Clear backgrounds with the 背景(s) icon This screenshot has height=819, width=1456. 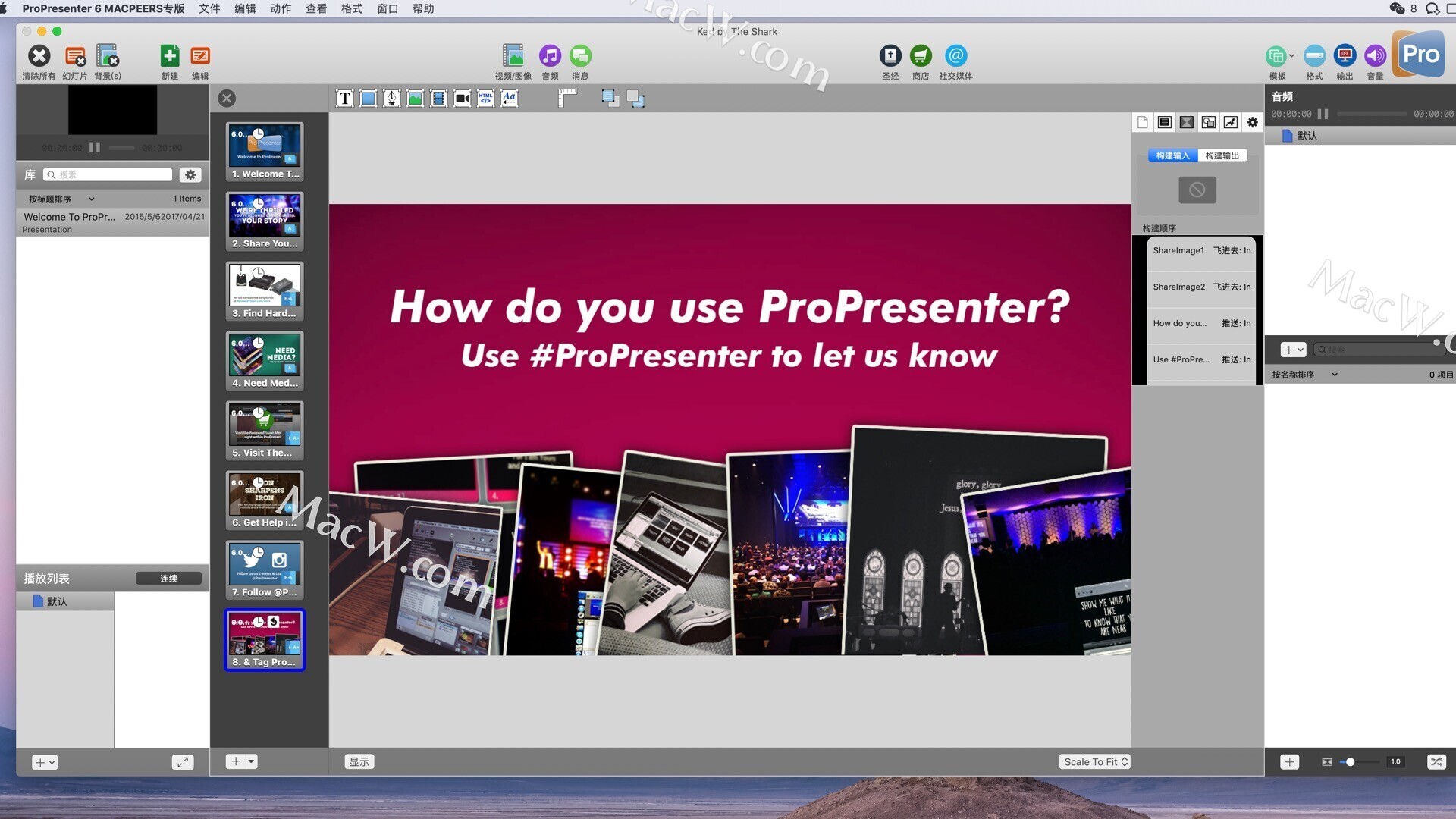click(x=108, y=56)
